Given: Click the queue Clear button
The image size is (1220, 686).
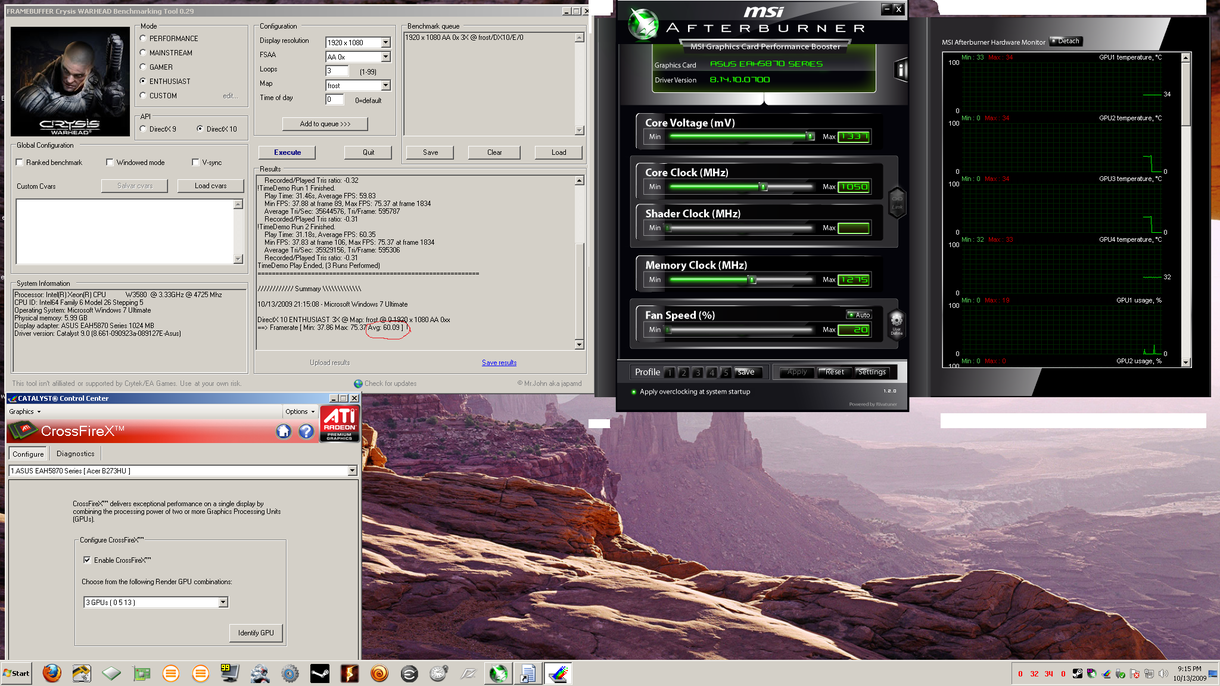Looking at the screenshot, I should (x=494, y=152).
